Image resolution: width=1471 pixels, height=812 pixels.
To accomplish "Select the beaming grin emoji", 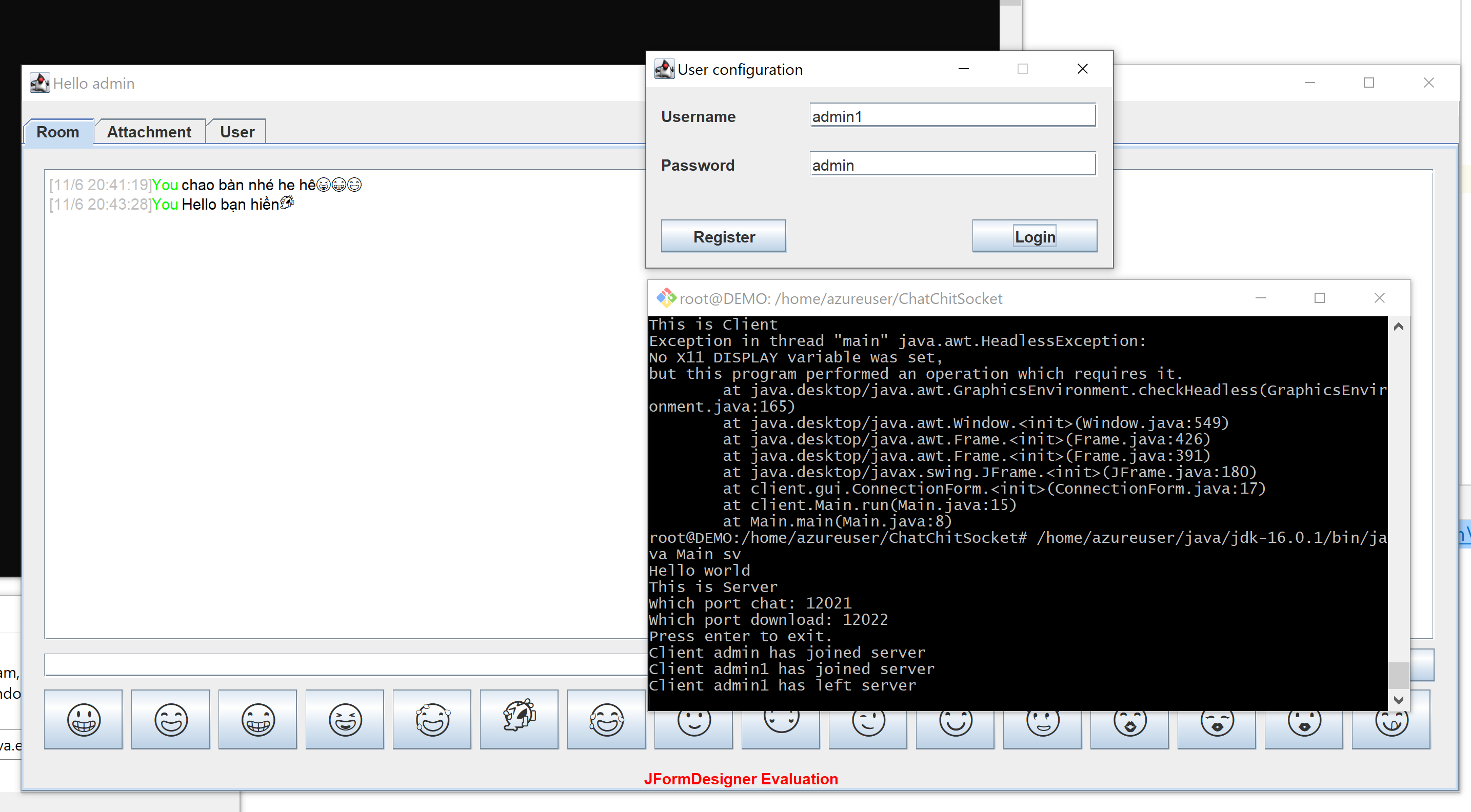I will [x=257, y=719].
